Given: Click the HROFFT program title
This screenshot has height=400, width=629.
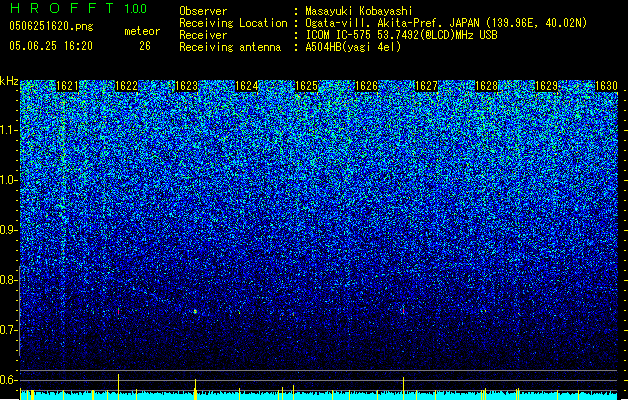Looking at the screenshot, I should click(62, 8).
